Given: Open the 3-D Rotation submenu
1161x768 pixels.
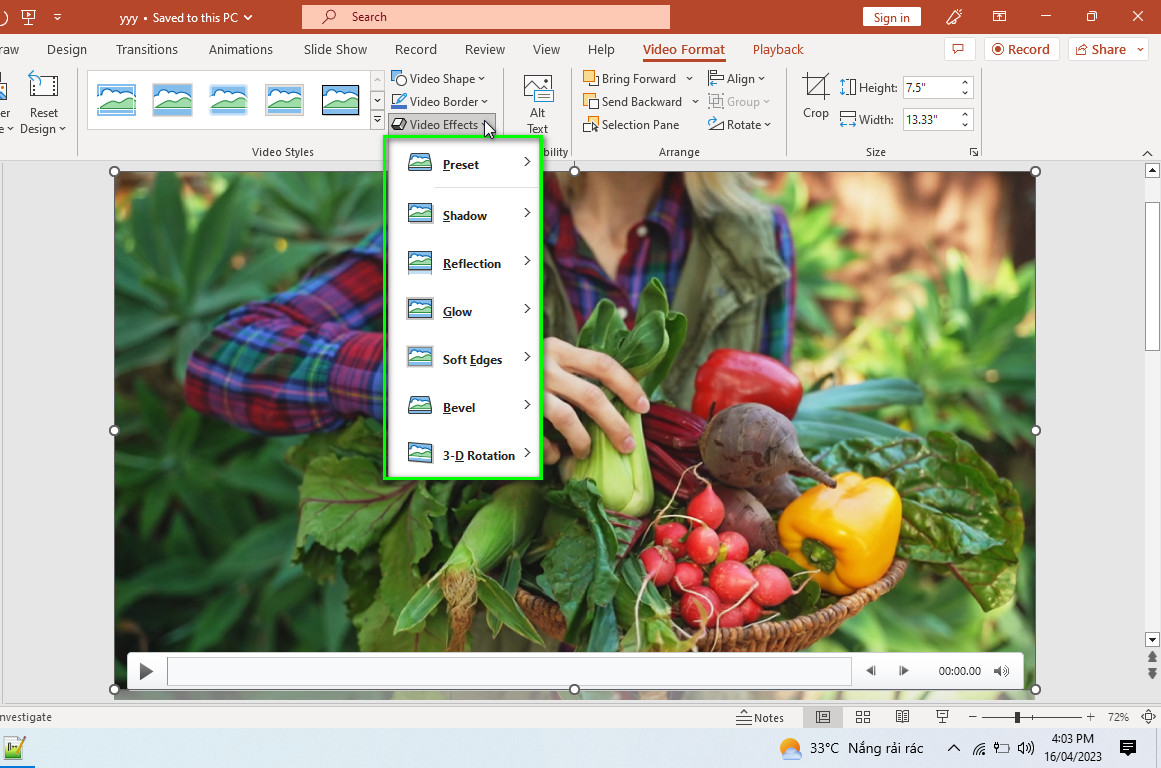Looking at the screenshot, I should tap(464, 455).
